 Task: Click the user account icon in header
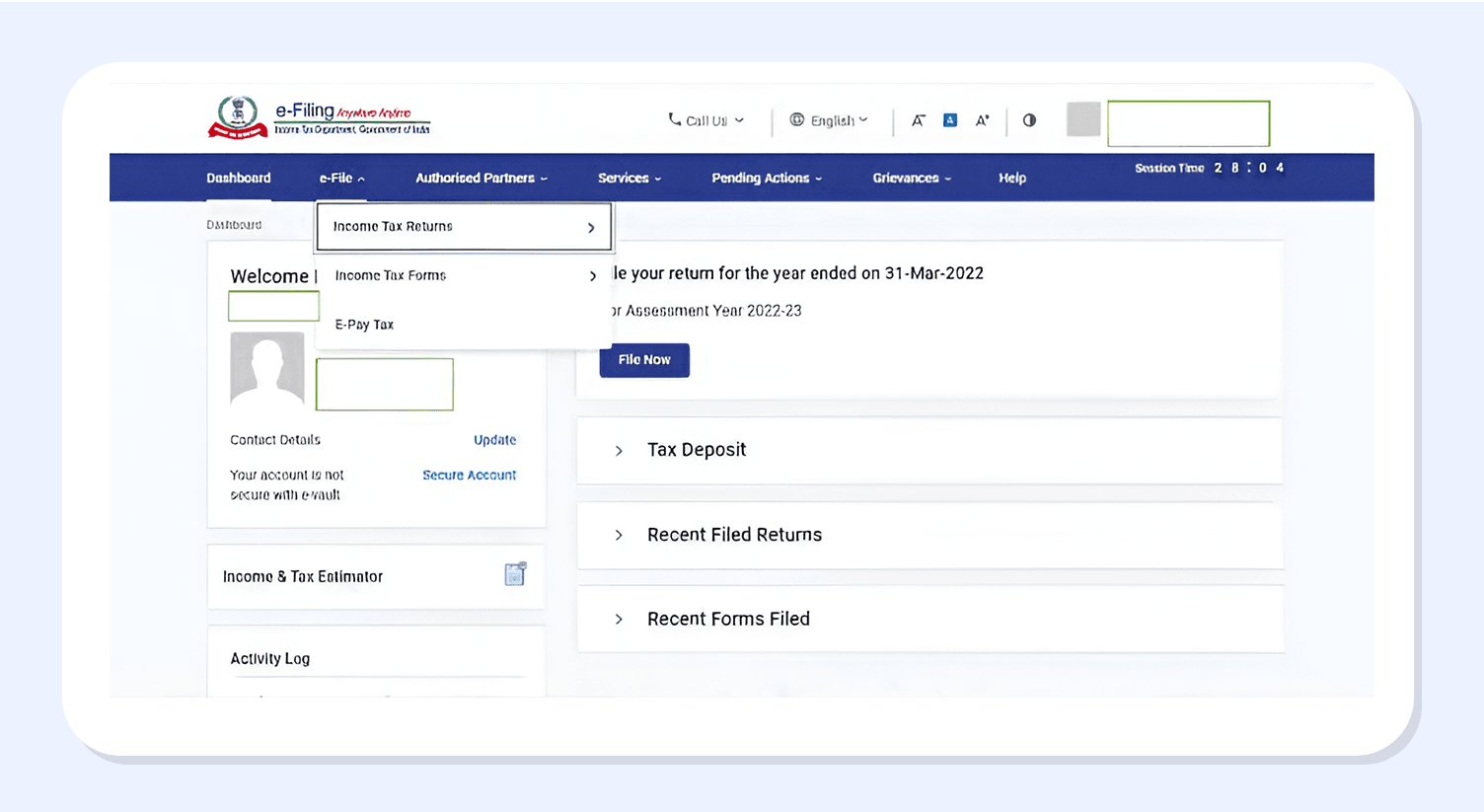(1083, 119)
